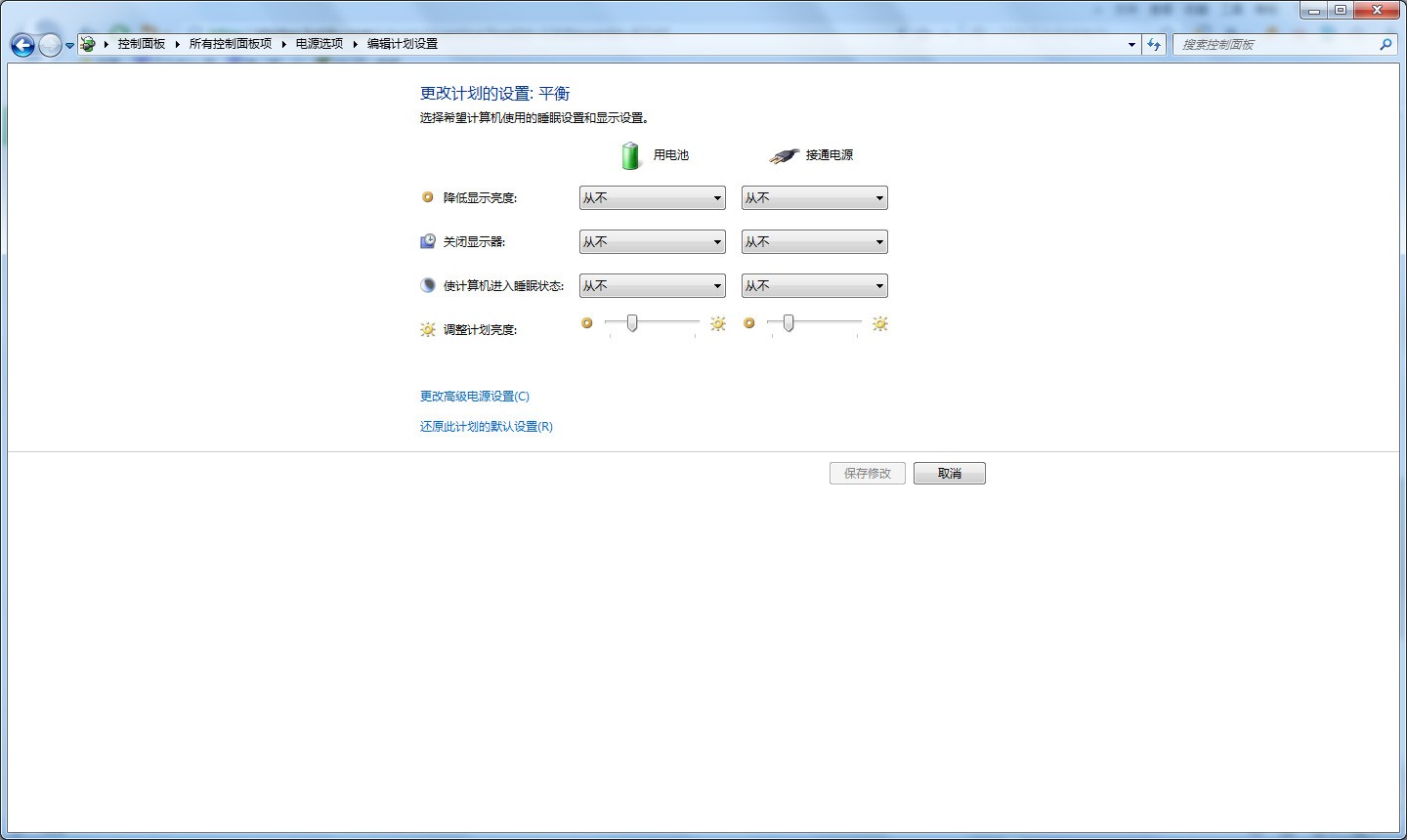Click the refresh button beside address bar
The image size is (1407, 840).
pos(1154,44)
